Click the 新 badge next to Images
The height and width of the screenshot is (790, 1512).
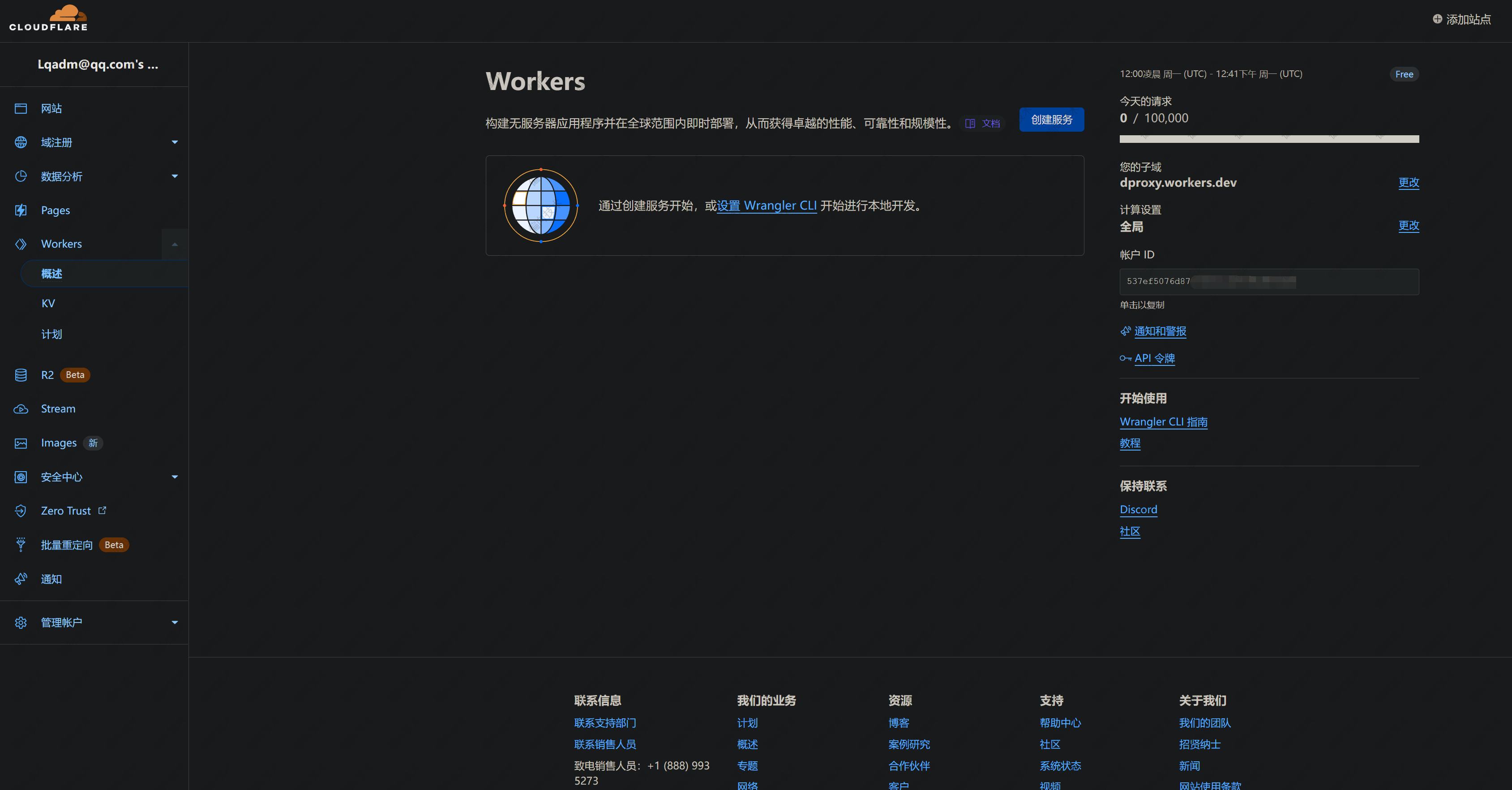point(93,443)
